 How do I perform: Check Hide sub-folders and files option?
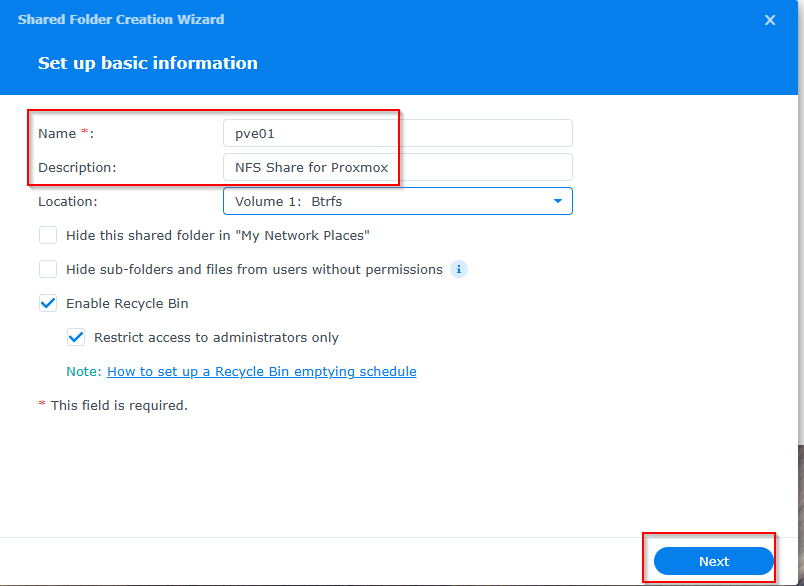(x=48, y=269)
